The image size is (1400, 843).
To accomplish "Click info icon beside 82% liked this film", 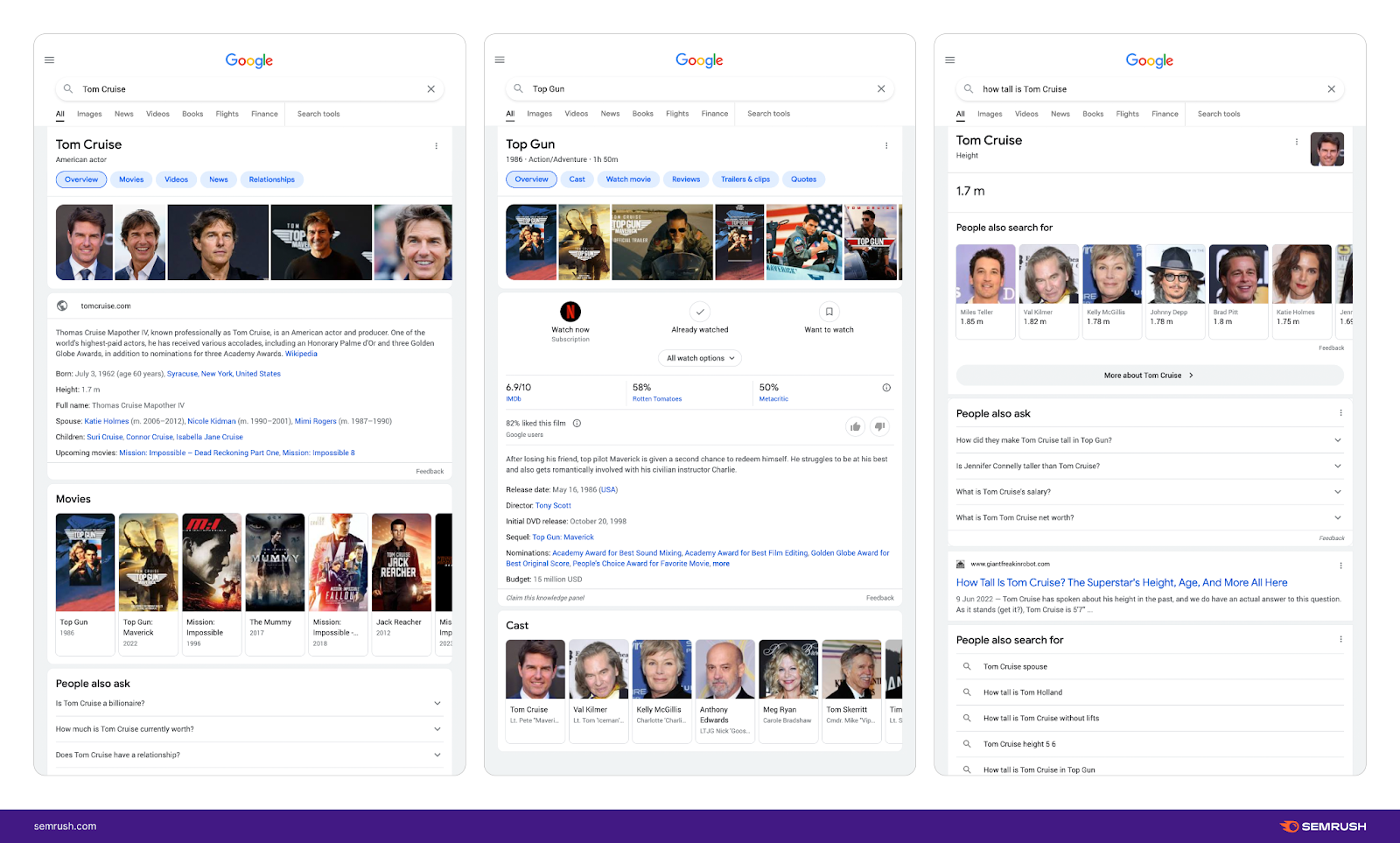I will click(577, 424).
